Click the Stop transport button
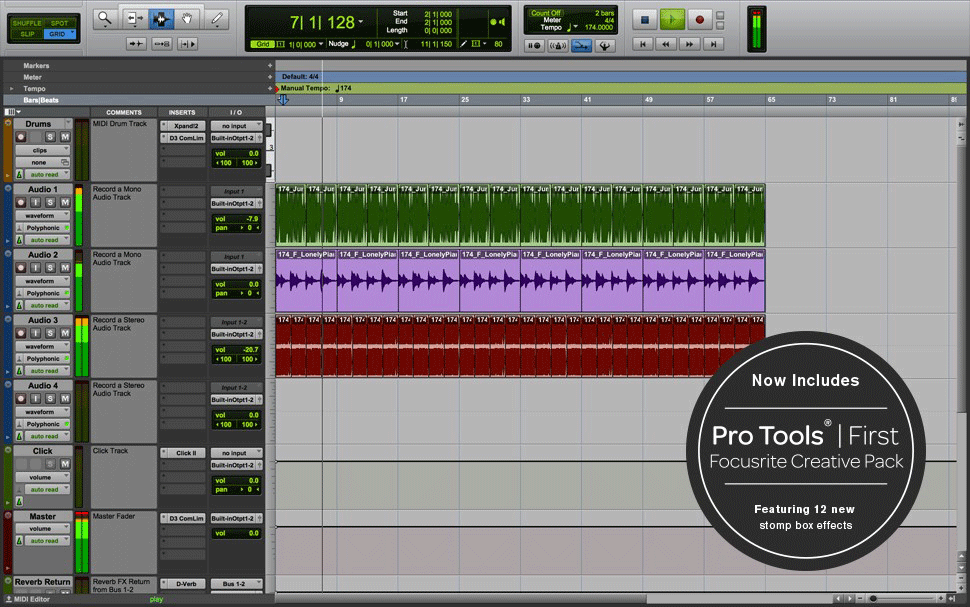 click(644, 19)
